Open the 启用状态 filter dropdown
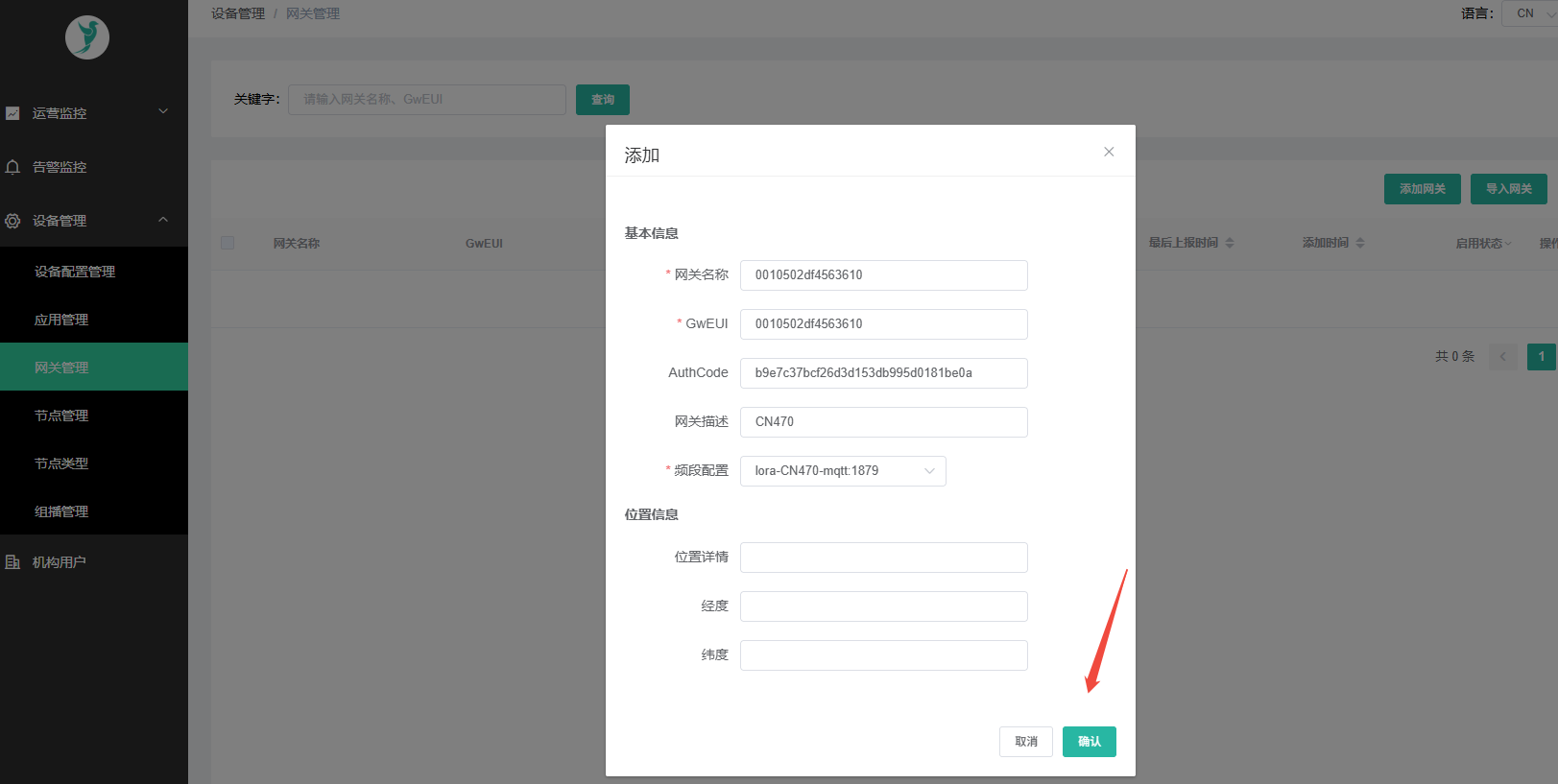This screenshot has width=1558, height=784. tap(1483, 244)
